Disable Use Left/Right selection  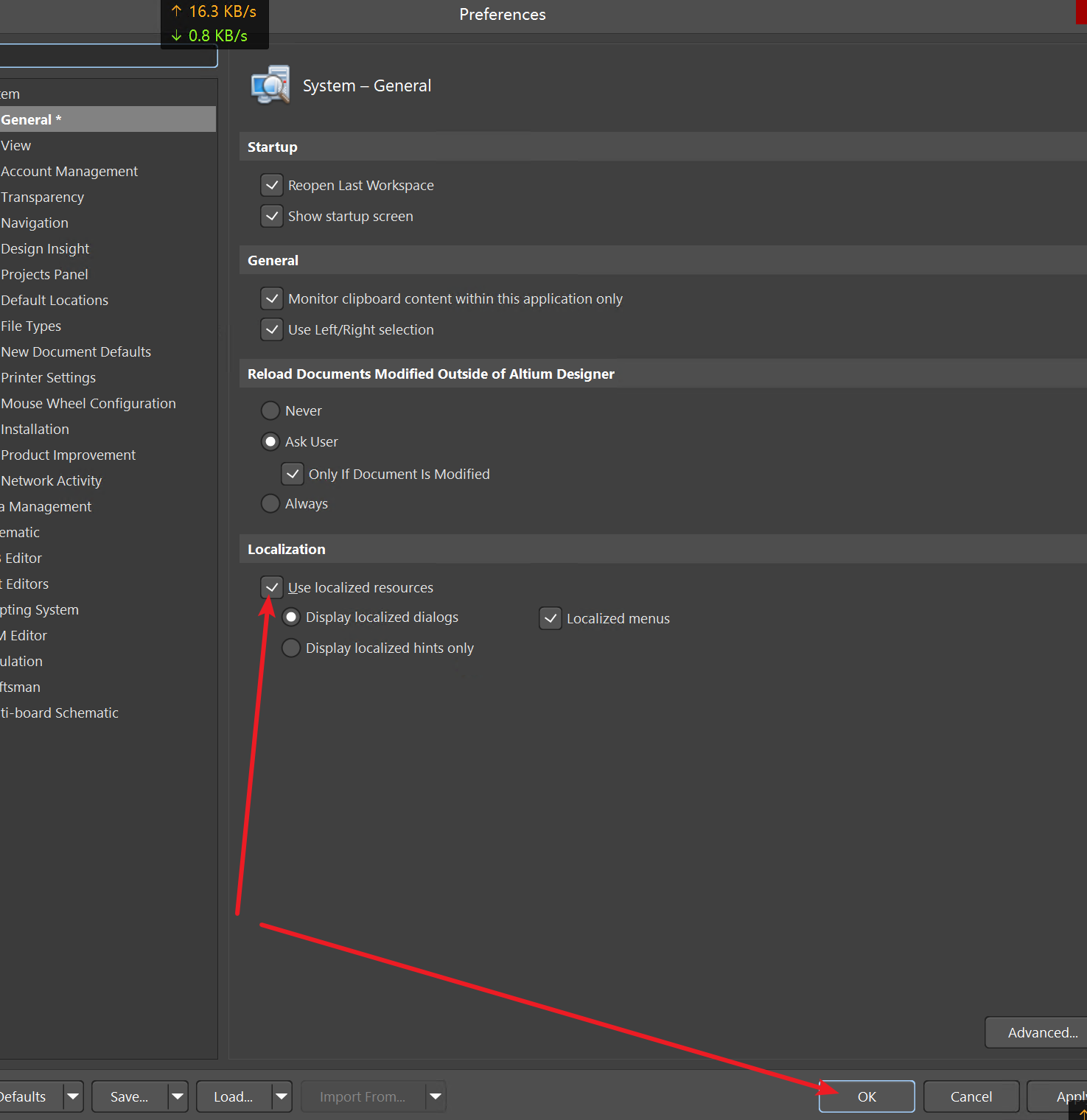tap(272, 329)
